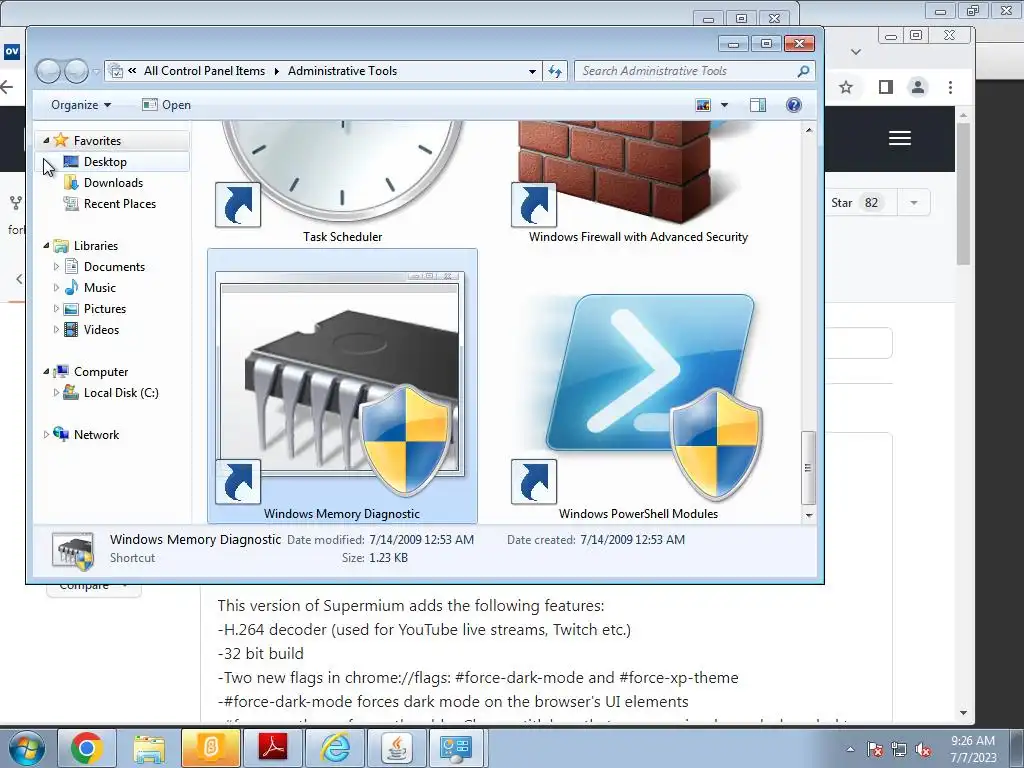Select Pictures library
Screen dimensions: 1024x768
104,308
